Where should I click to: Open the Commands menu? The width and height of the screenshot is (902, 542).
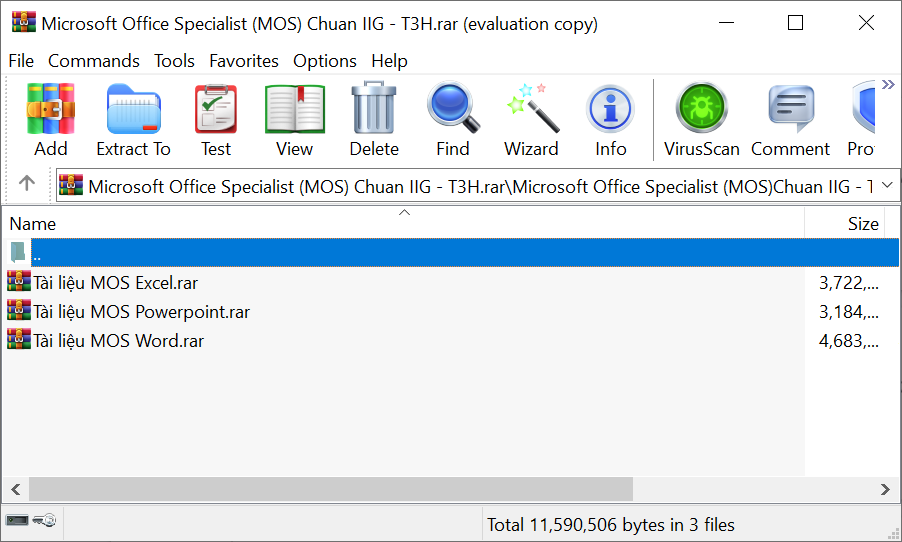point(94,61)
